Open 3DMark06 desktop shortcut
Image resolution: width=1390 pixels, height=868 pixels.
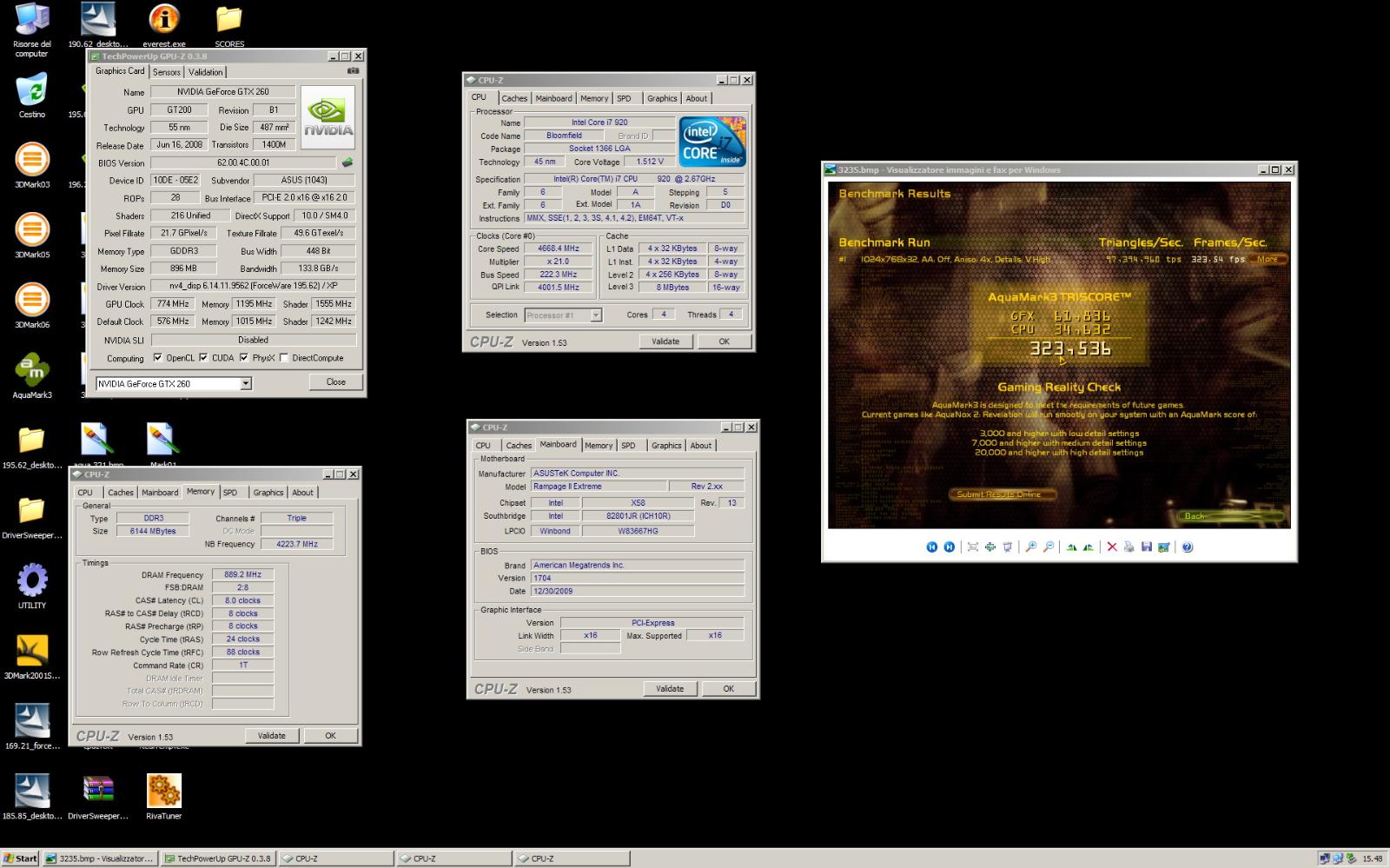coord(32,306)
